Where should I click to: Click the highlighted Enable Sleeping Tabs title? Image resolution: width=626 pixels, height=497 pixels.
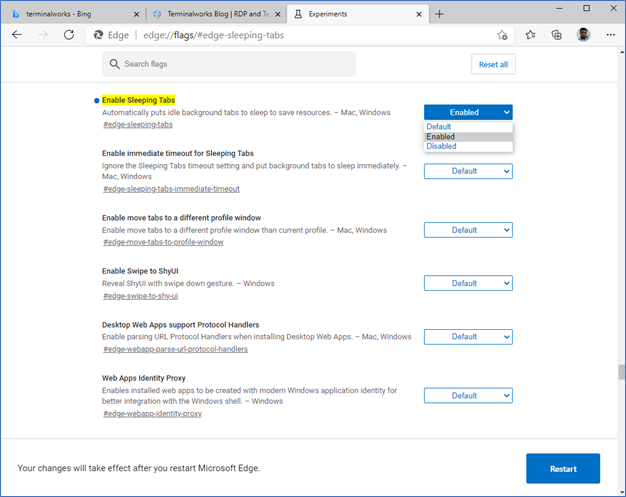coord(139,100)
